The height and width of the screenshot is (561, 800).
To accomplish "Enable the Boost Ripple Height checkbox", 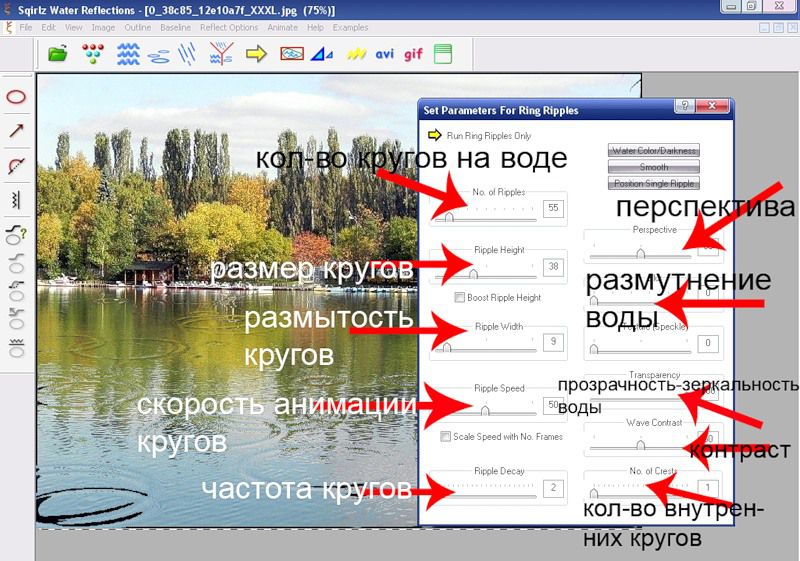I will pyautogui.click(x=459, y=298).
